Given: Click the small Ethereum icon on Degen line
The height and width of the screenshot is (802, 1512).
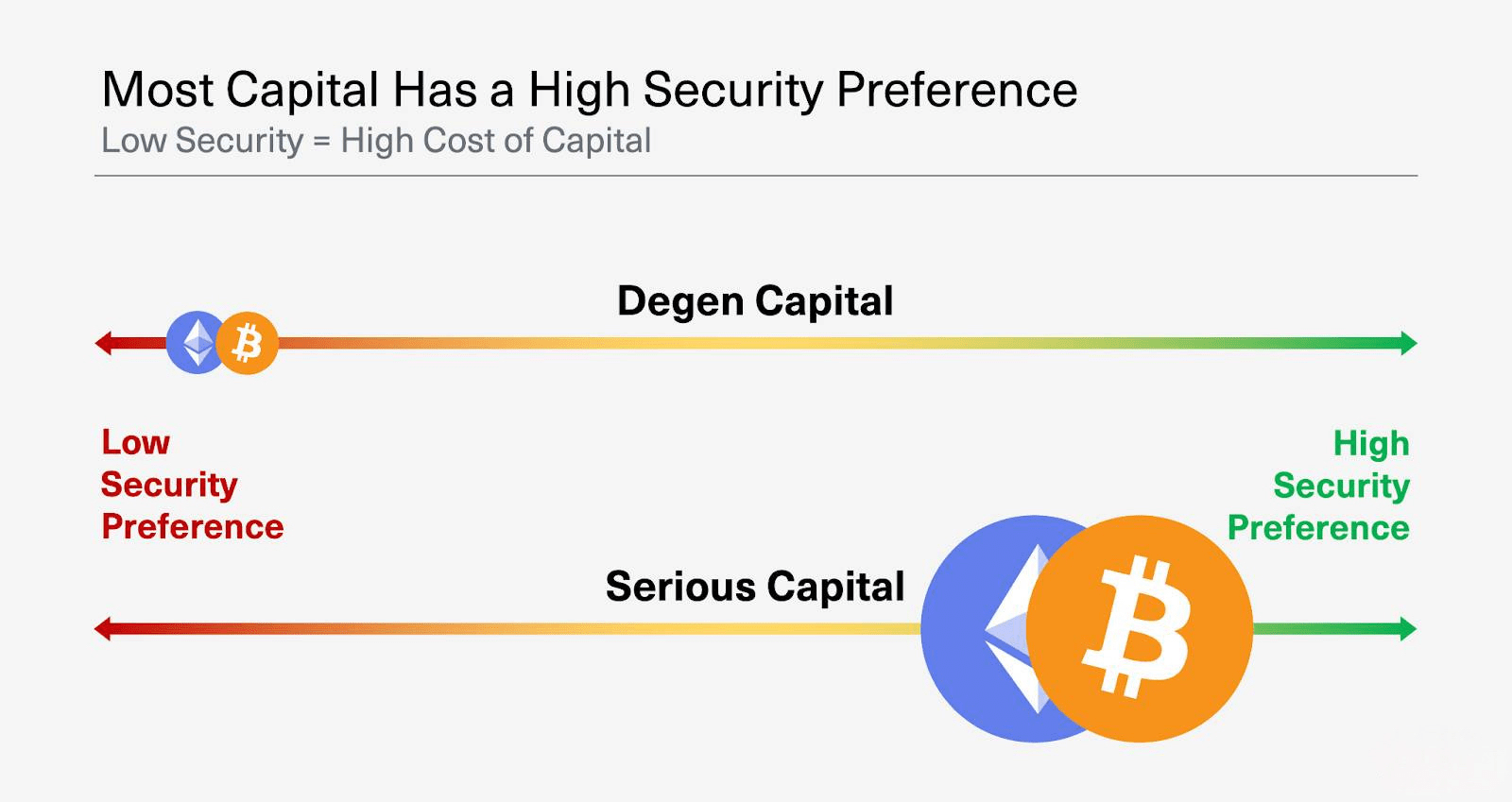Looking at the screenshot, I should (194, 343).
